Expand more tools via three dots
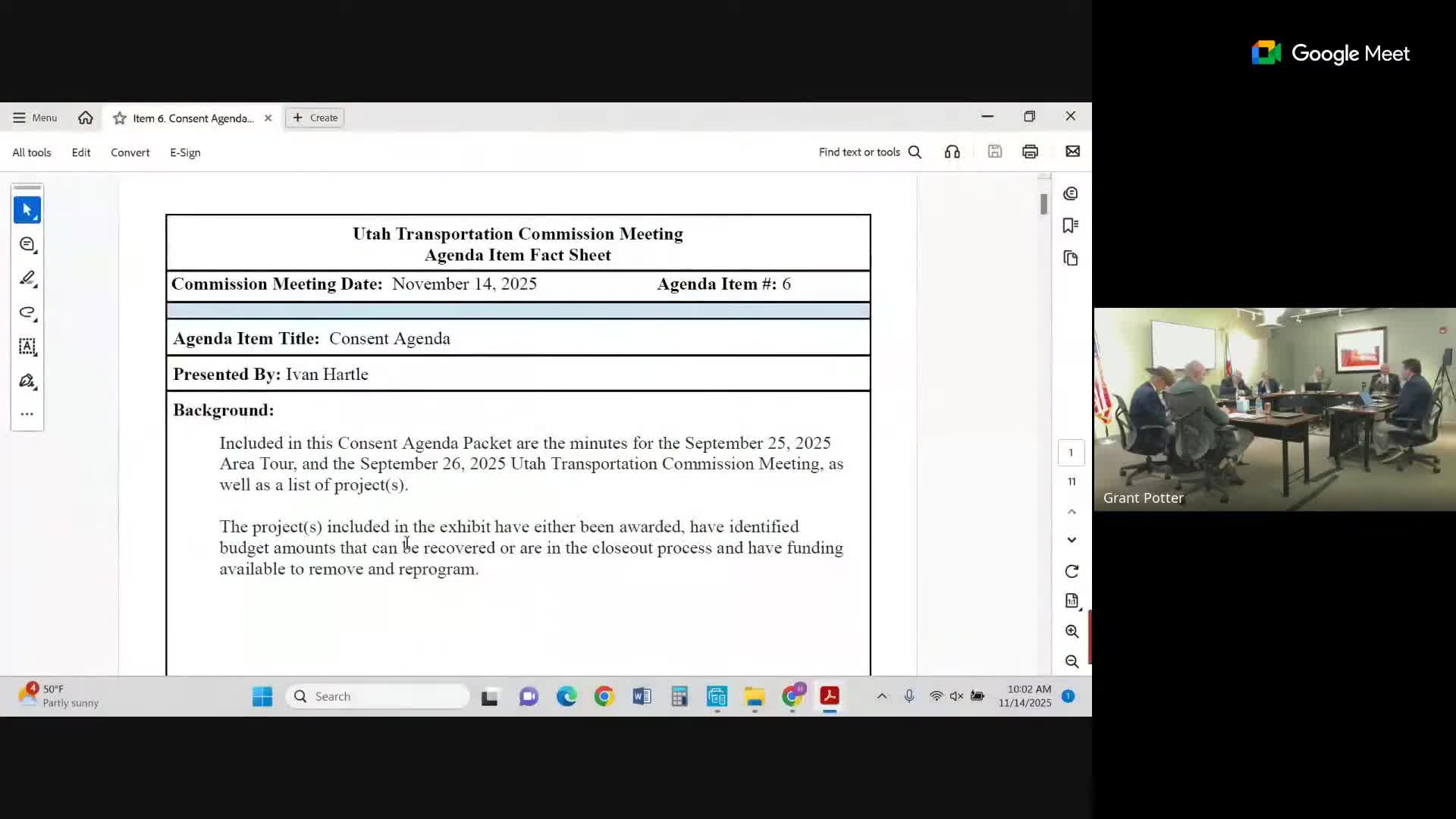 [27, 414]
